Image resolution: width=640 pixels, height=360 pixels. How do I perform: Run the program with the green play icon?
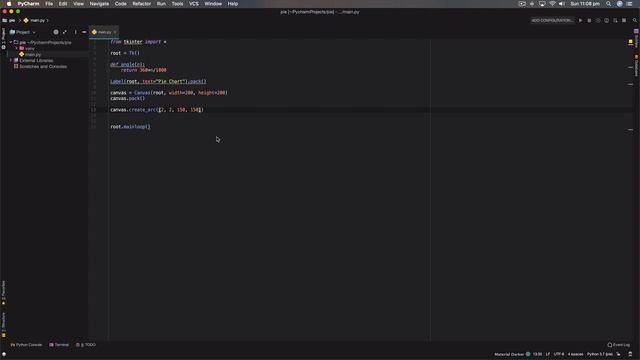[x=580, y=20]
